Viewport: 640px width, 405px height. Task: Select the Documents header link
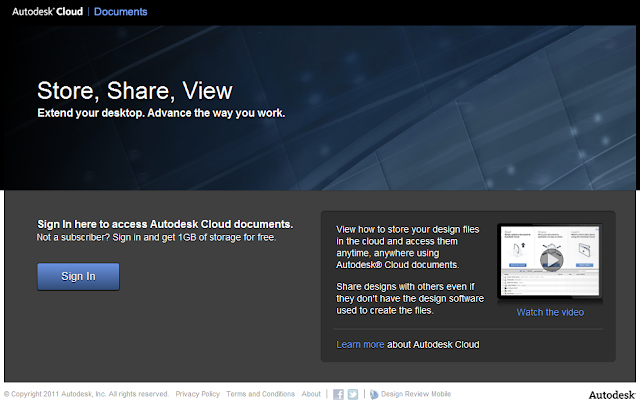[x=120, y=11]
